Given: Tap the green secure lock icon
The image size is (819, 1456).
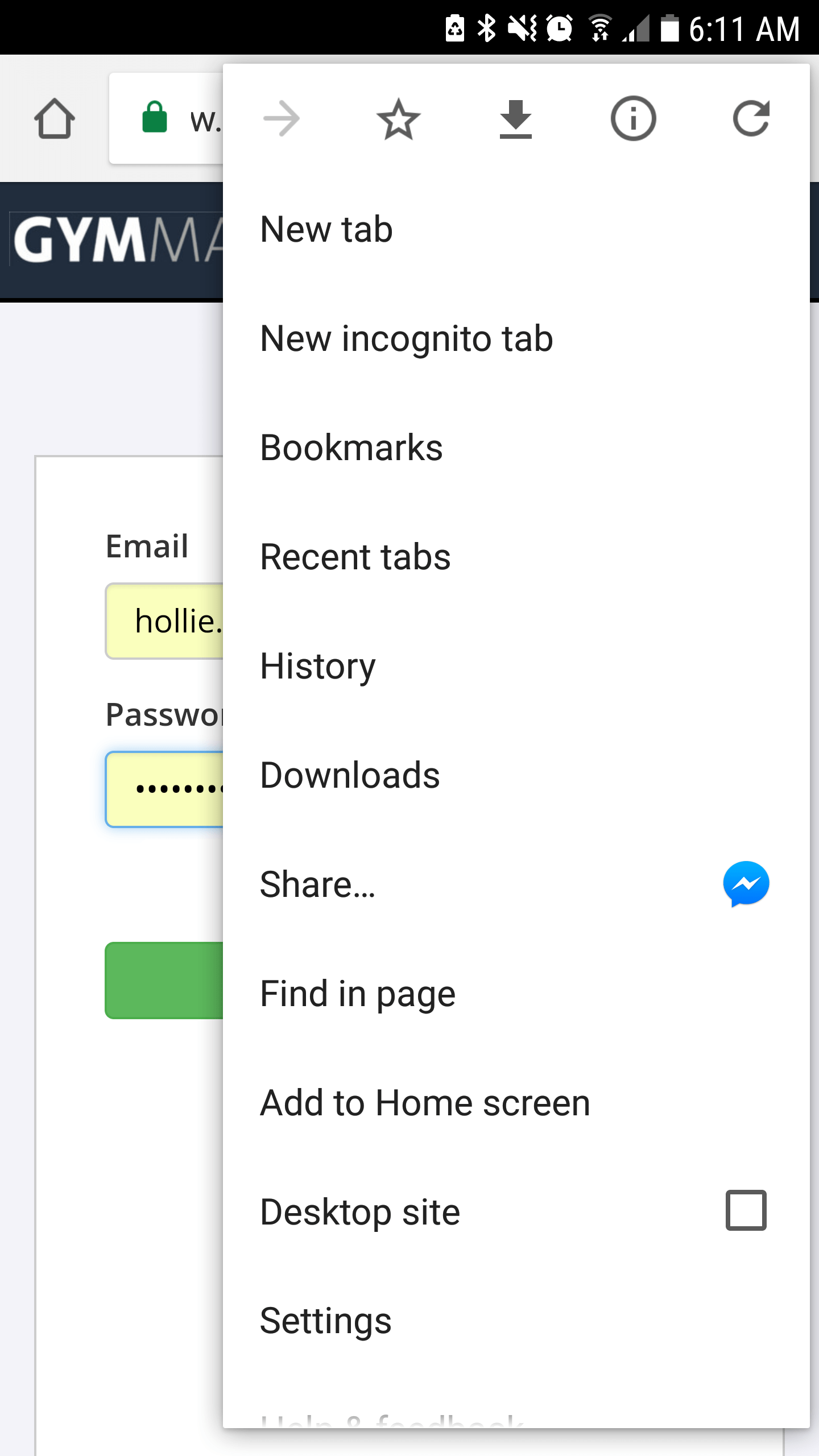Looking at the screenshot, I should (x=154, y=117).
